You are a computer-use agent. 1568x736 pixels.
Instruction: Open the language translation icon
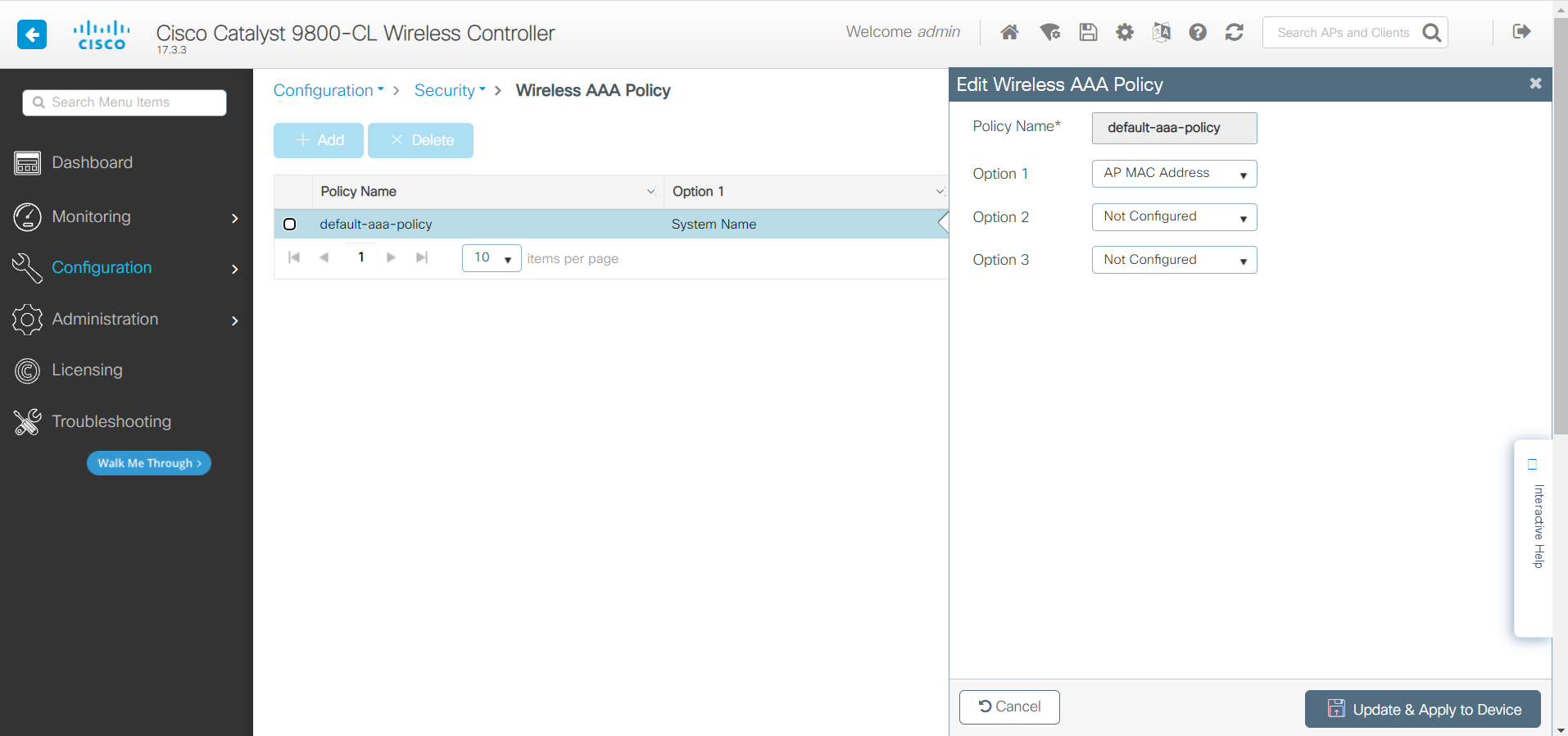(x=1161, y=32)
